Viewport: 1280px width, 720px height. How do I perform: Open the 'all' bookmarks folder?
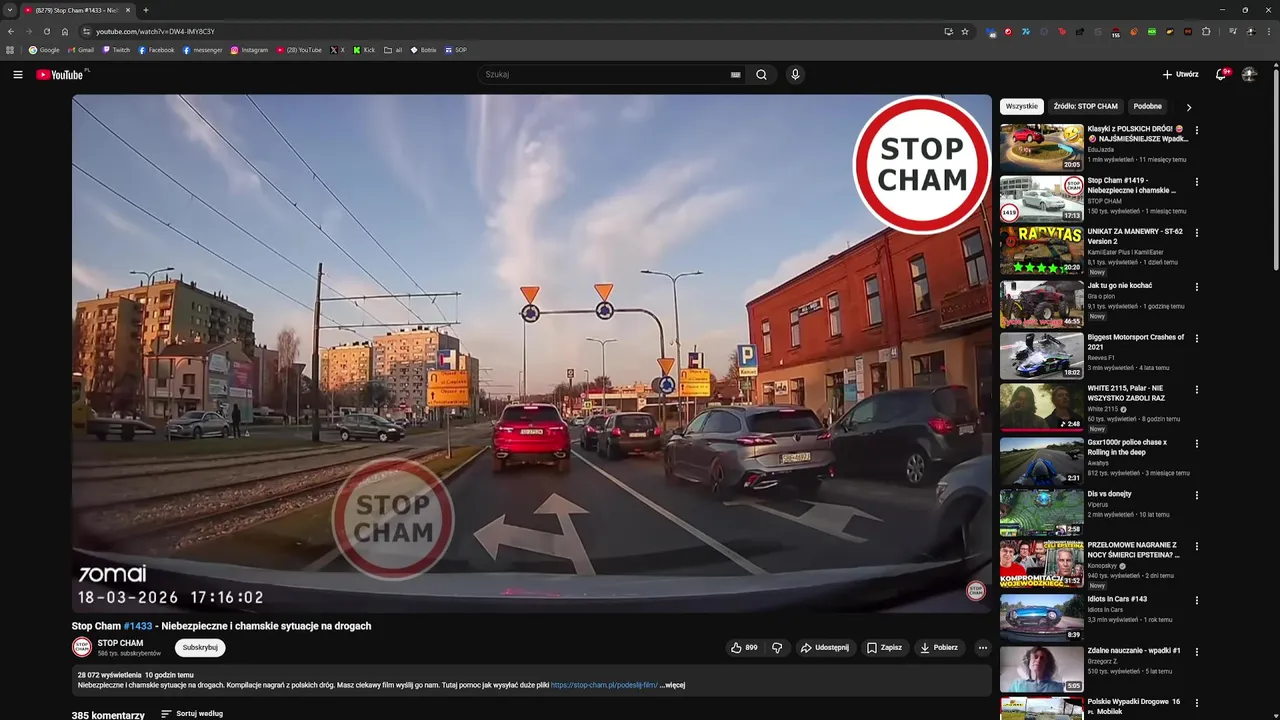pos(393,50)
